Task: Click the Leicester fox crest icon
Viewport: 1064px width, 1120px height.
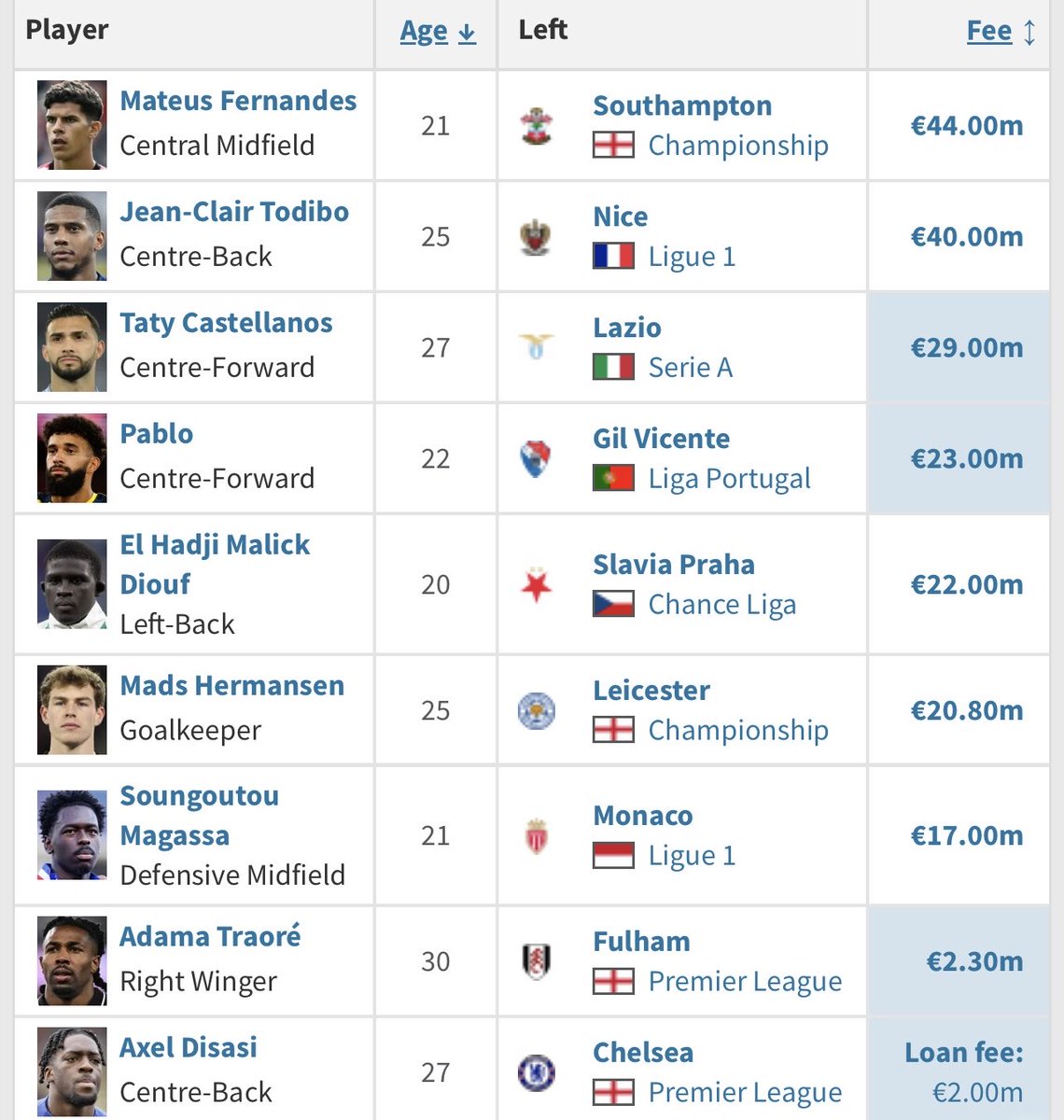Action: tap(537, 711)
